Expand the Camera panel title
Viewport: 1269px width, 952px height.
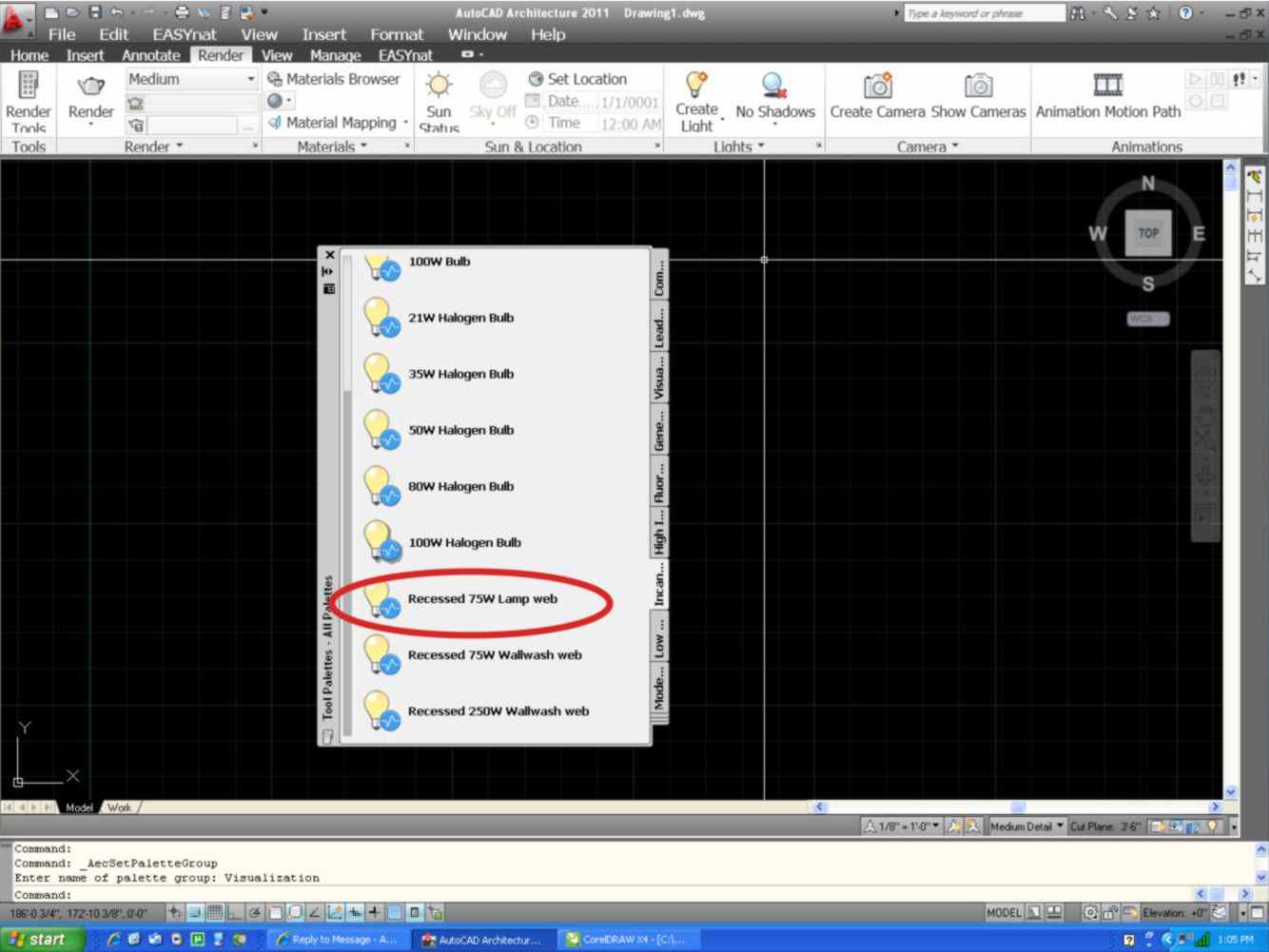[x=927, y=146]
